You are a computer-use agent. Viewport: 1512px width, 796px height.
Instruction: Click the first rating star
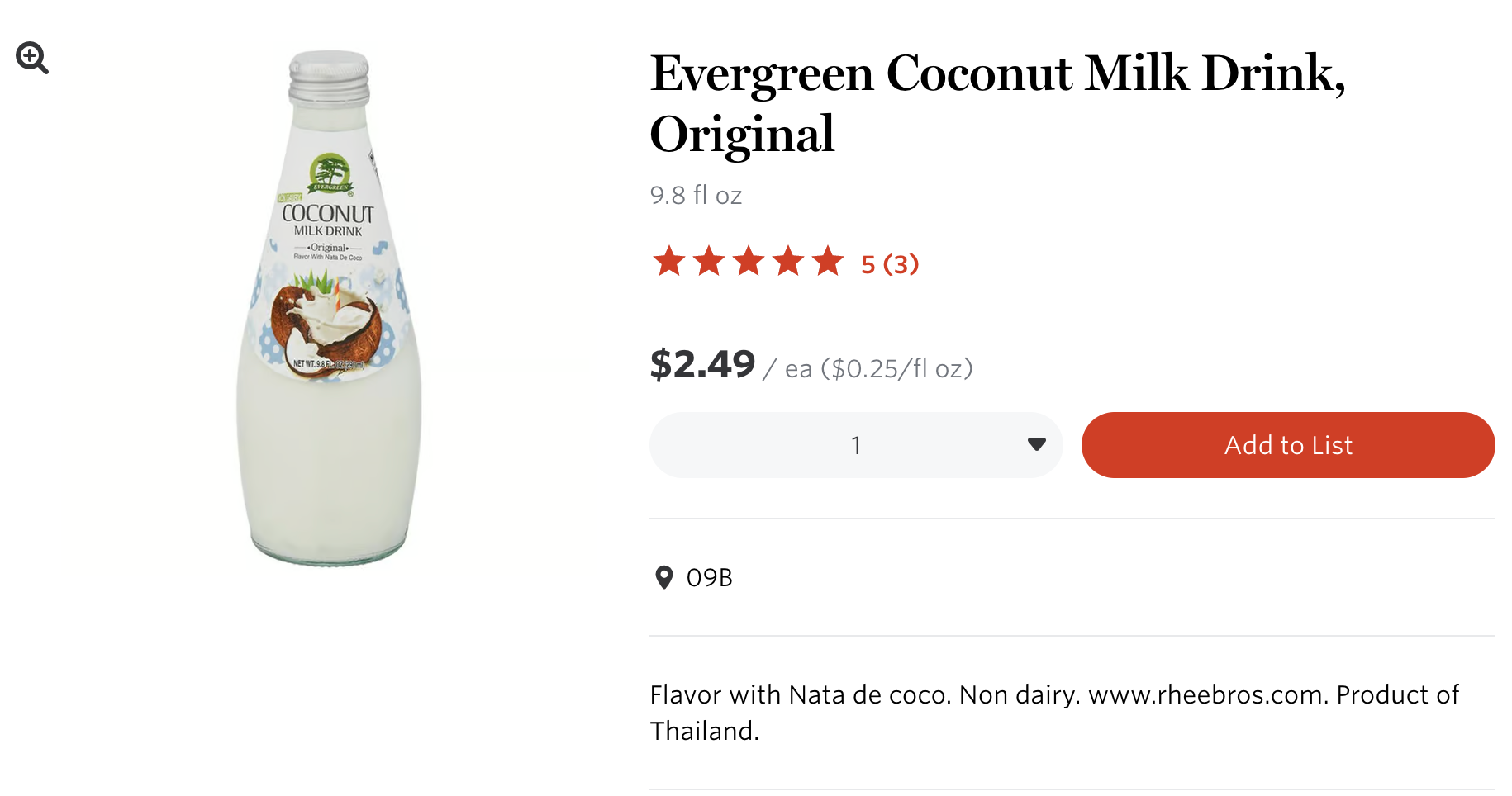[x=668, y=262]
